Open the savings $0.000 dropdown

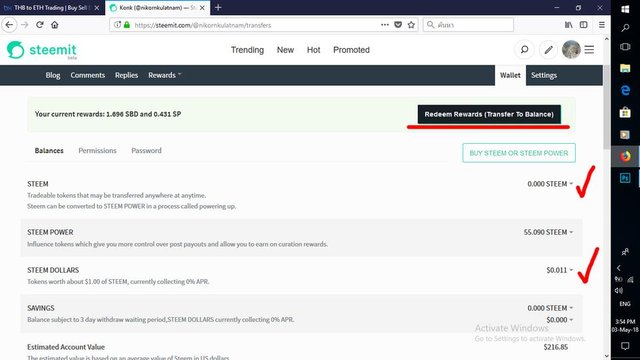[x=560, y=320]
